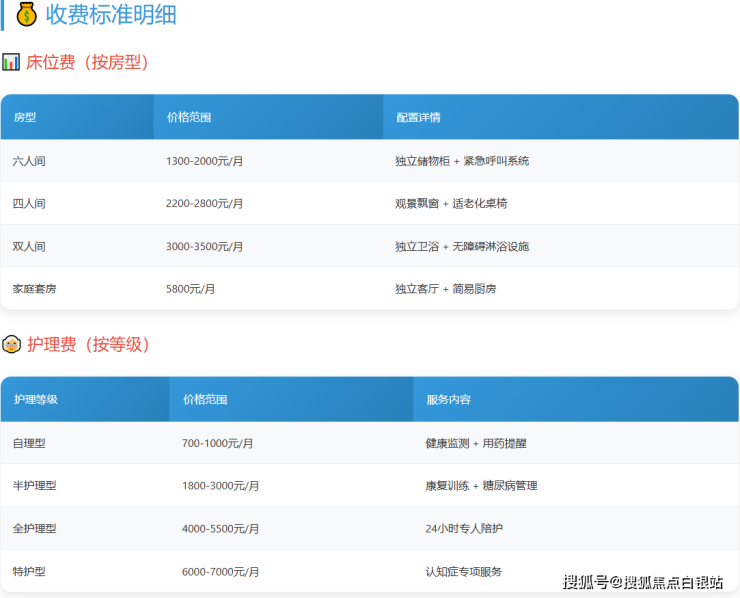Select the 六人间 row label
740x598 pixels.
click(29, 161)
